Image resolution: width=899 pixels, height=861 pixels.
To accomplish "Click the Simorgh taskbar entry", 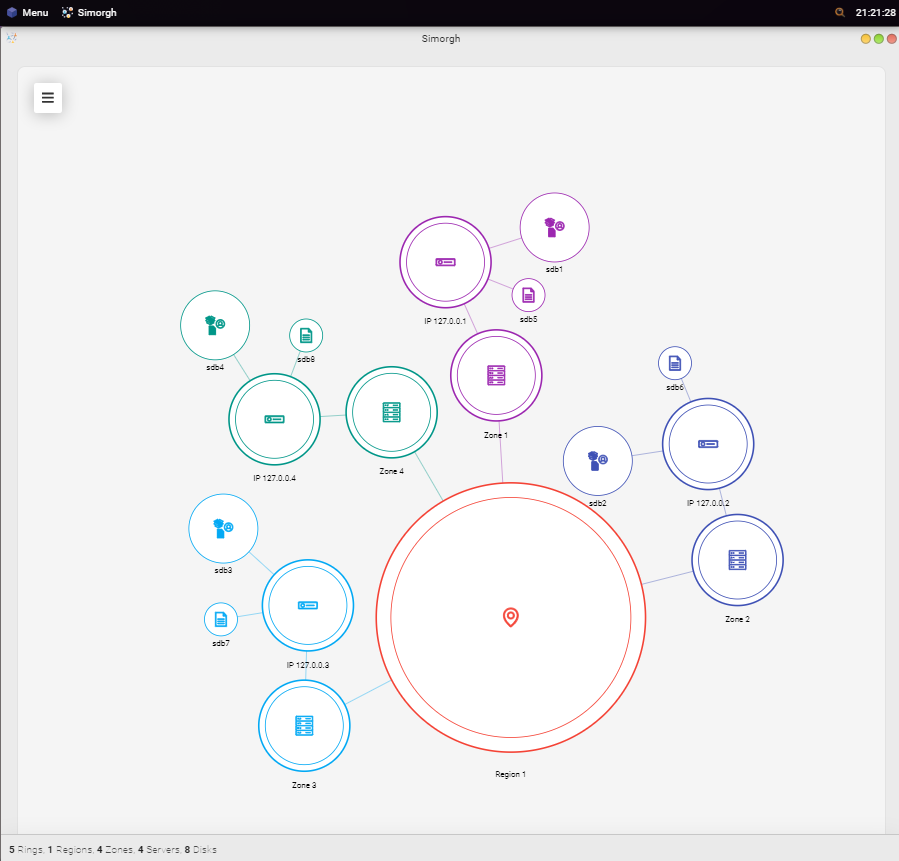I will point(89,13).
